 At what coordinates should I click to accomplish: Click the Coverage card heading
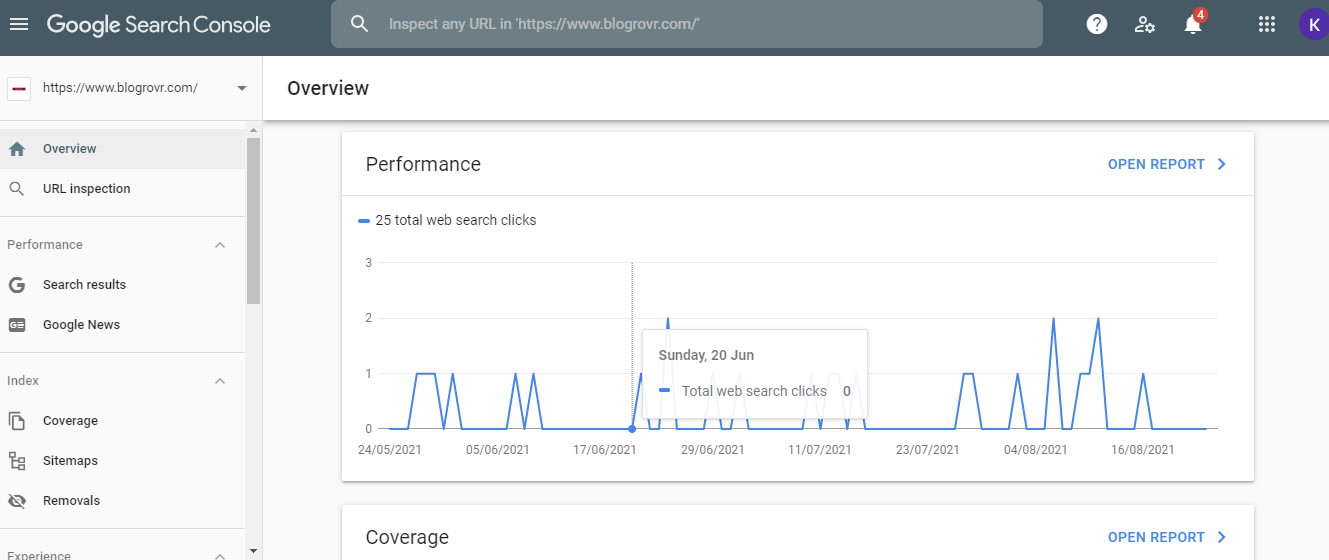[407, 537]
